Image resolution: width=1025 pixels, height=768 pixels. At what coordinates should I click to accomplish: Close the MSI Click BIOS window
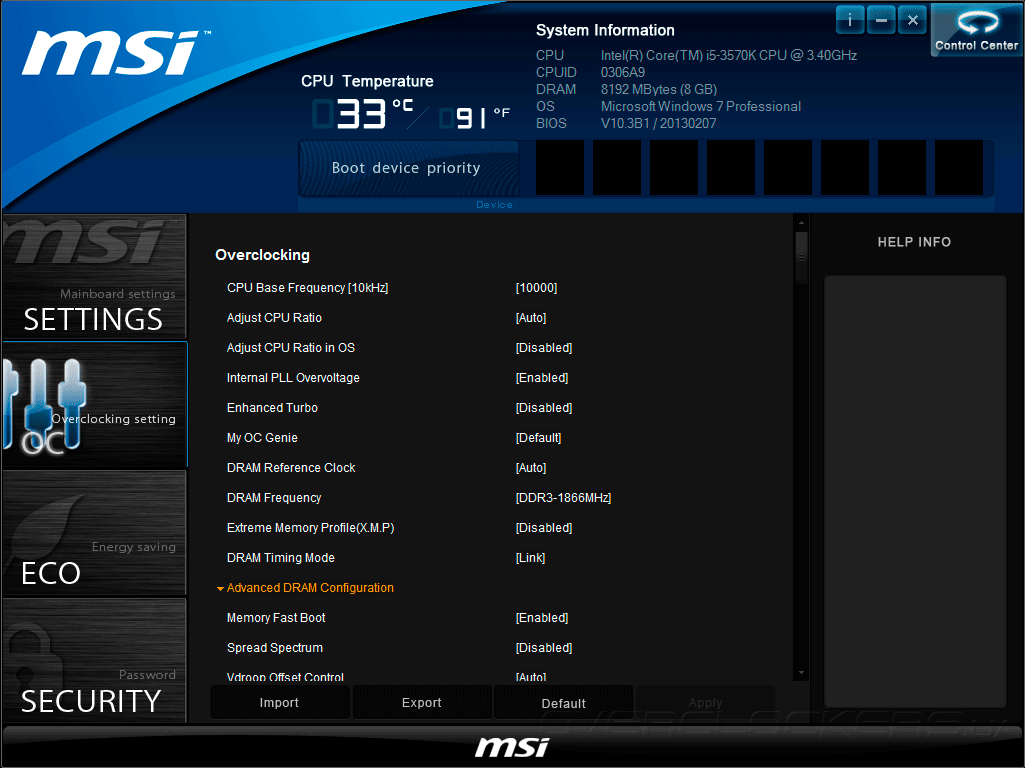[913, 20]
